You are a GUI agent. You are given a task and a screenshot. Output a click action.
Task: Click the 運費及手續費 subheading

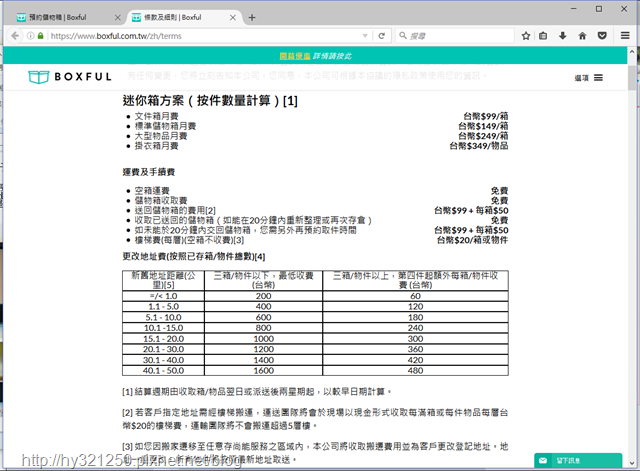point(149,172)
